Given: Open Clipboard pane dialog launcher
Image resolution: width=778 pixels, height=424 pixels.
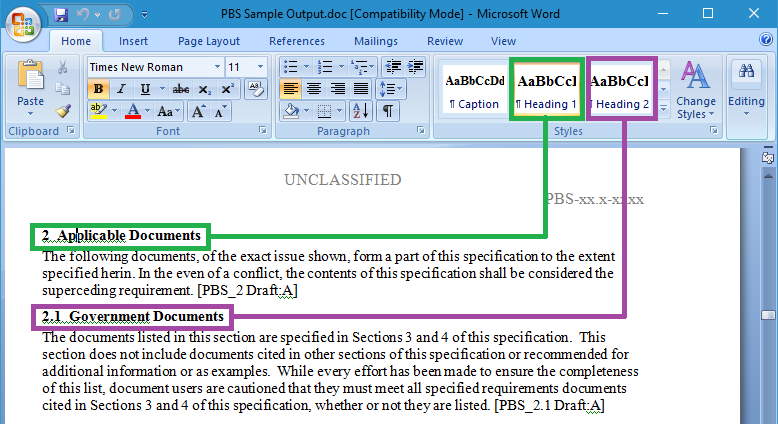Looking at the screenshot, I should 71,130.
